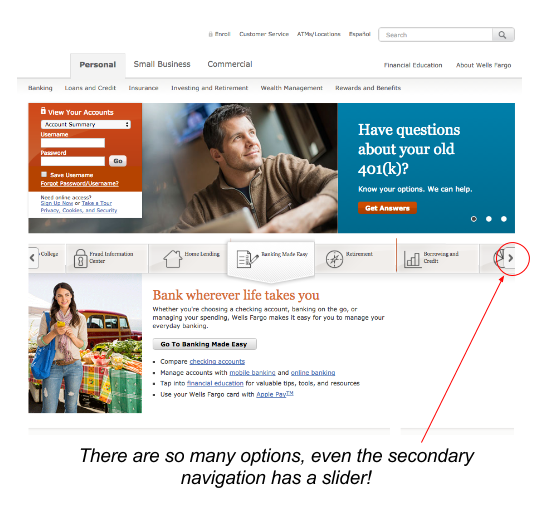Open the Take a Tour link
The image size is (553, 507).
pyautogui.click(x=97, y=203)
